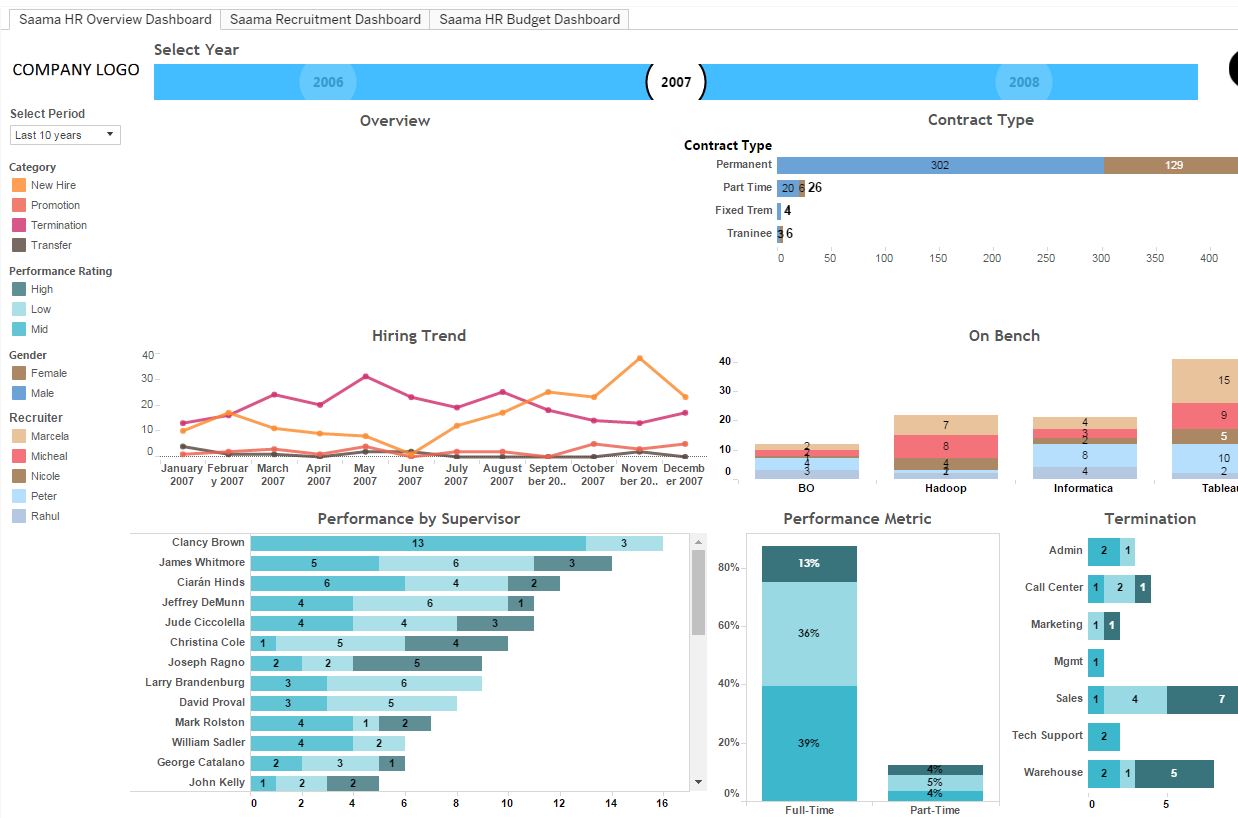The image size is (1238, 818).
Task: Select year 2006 on the year slider
Action: point(328,82)
